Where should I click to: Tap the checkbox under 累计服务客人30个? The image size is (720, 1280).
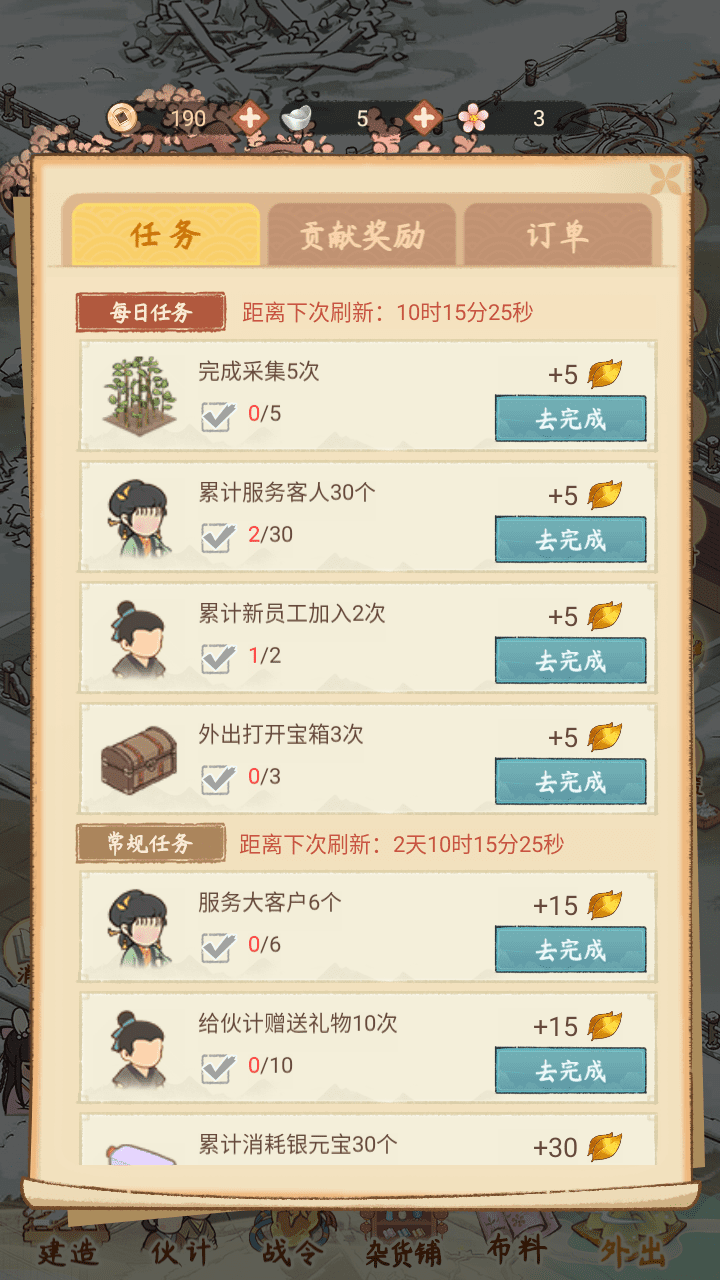coord(217,537)
